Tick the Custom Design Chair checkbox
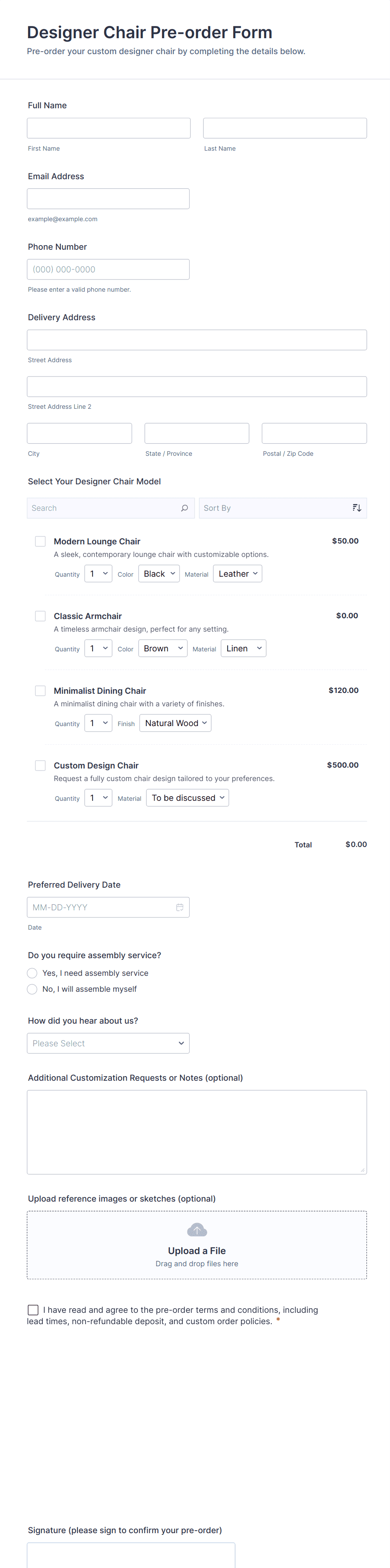 tap(40, 766)
